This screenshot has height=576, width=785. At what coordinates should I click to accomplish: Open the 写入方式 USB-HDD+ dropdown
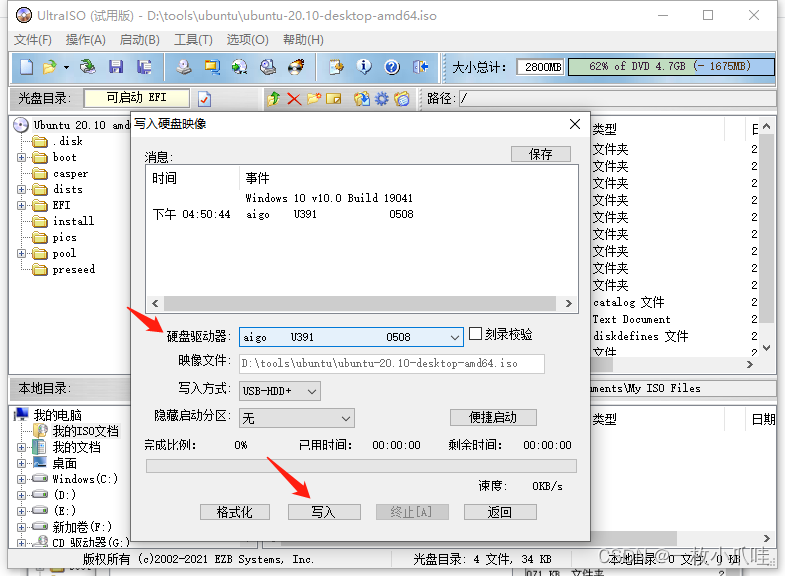click(x=279, y=391)
